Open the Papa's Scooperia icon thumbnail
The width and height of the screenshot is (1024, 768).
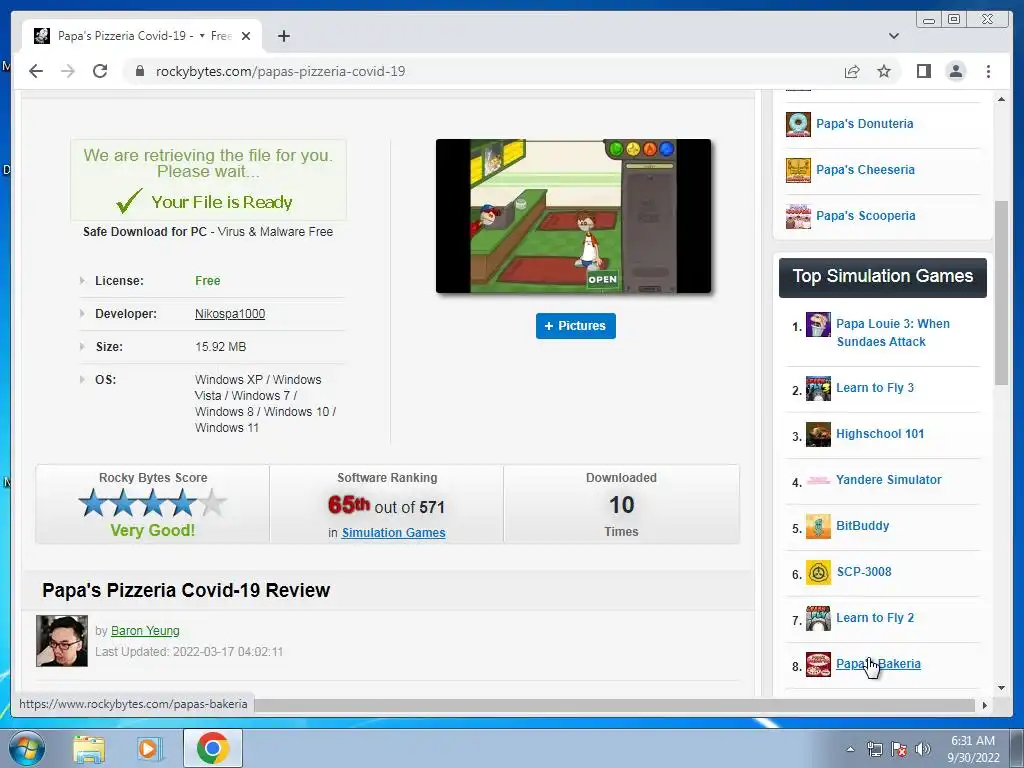point(798,216)
